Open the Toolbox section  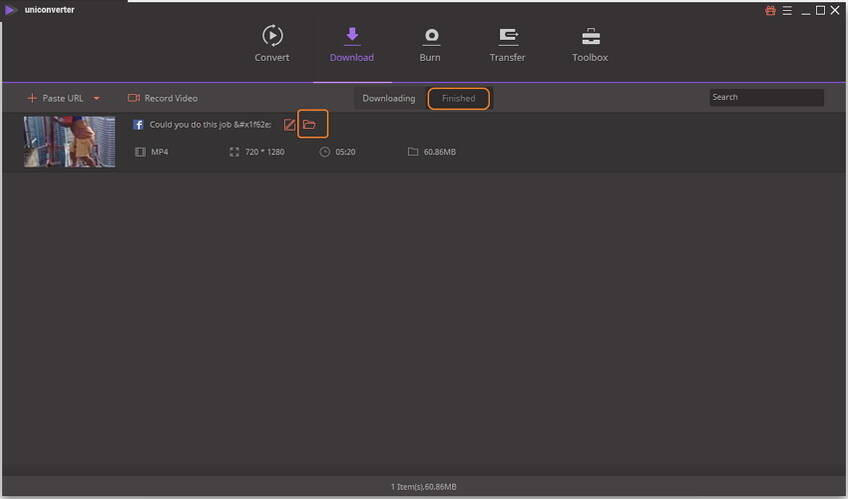click(x=590, y=44)
